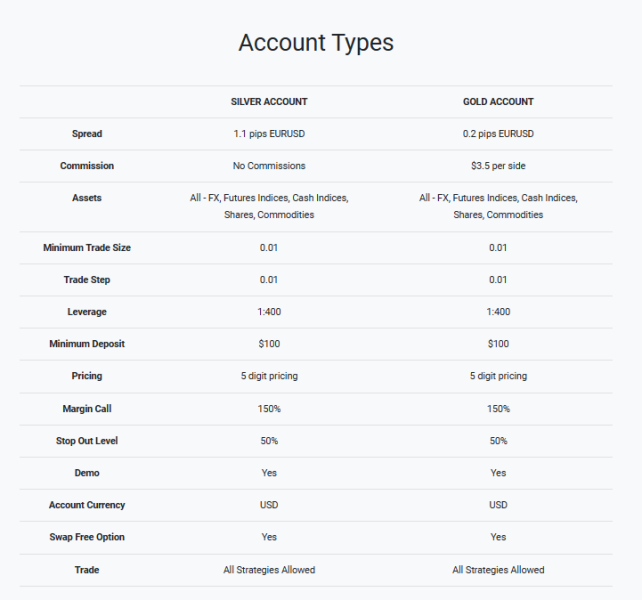
Task: Click the Commission row label
Action: [87, 166]
